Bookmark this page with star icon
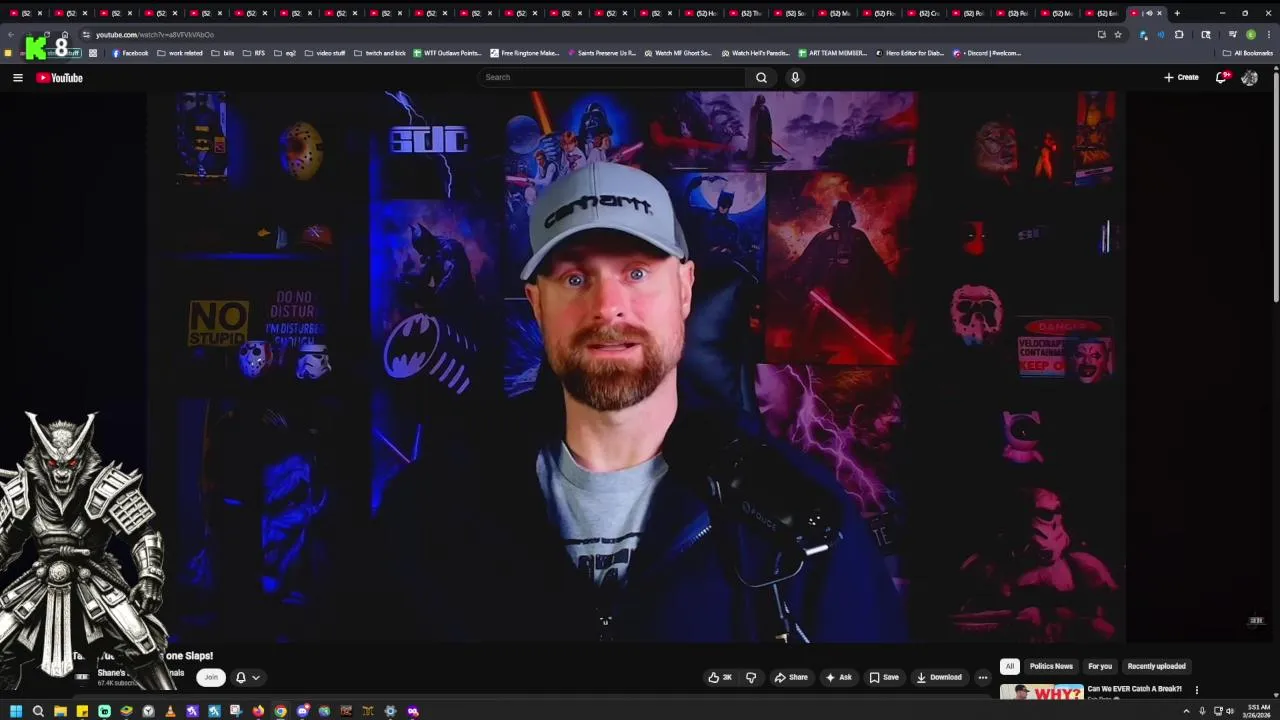 click(1118, 34)
